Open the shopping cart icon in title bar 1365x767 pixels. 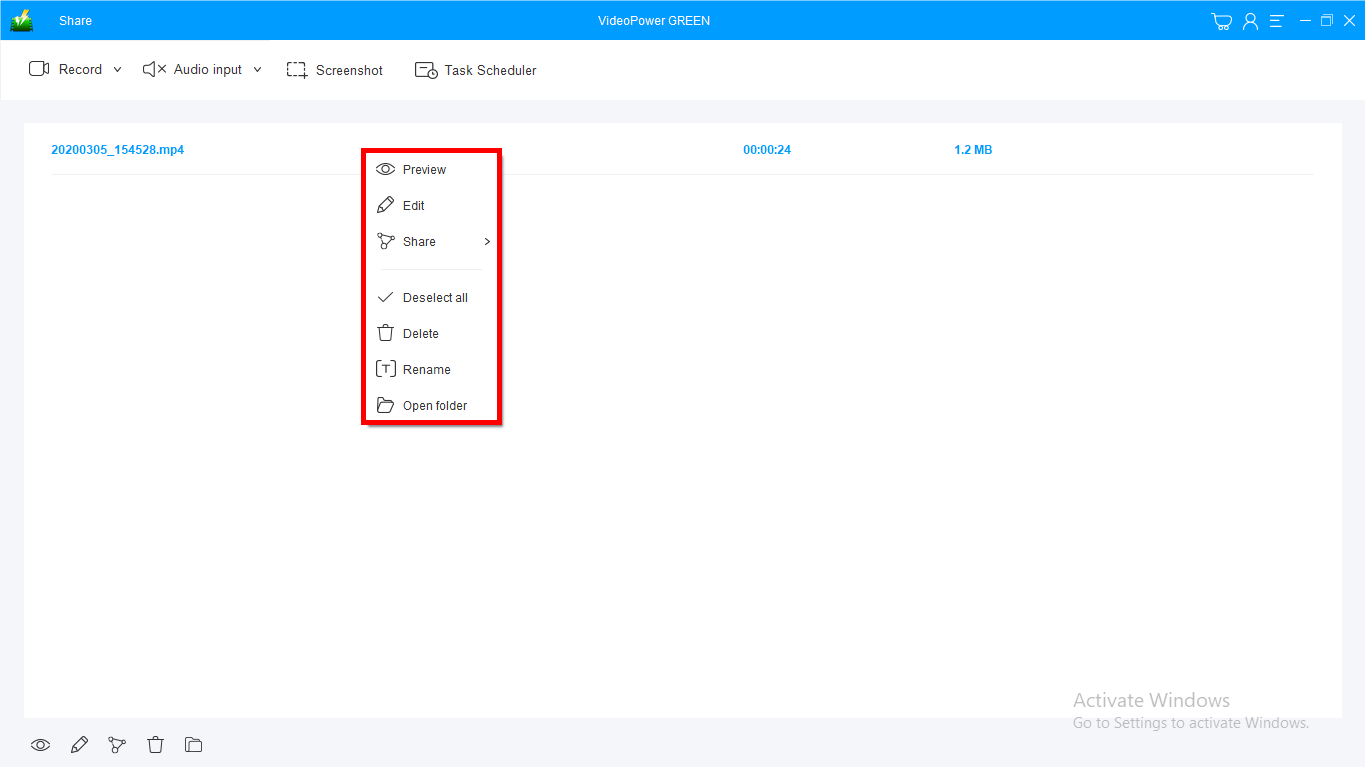(1221, 21)
